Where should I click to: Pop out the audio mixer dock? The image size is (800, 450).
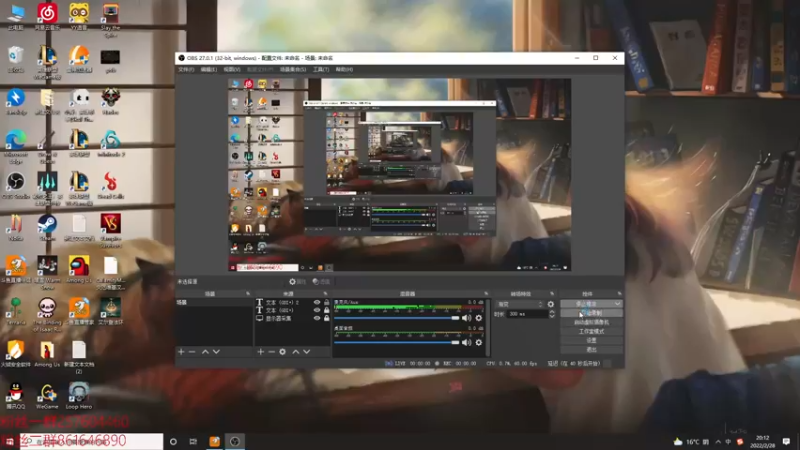486,294
